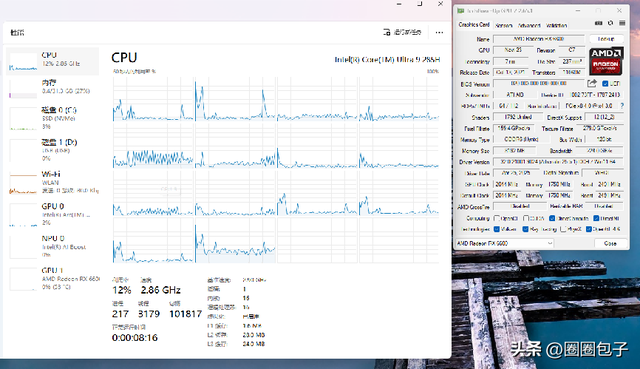Switch to the Sensors tab in GPU-Z

point(504,25)
